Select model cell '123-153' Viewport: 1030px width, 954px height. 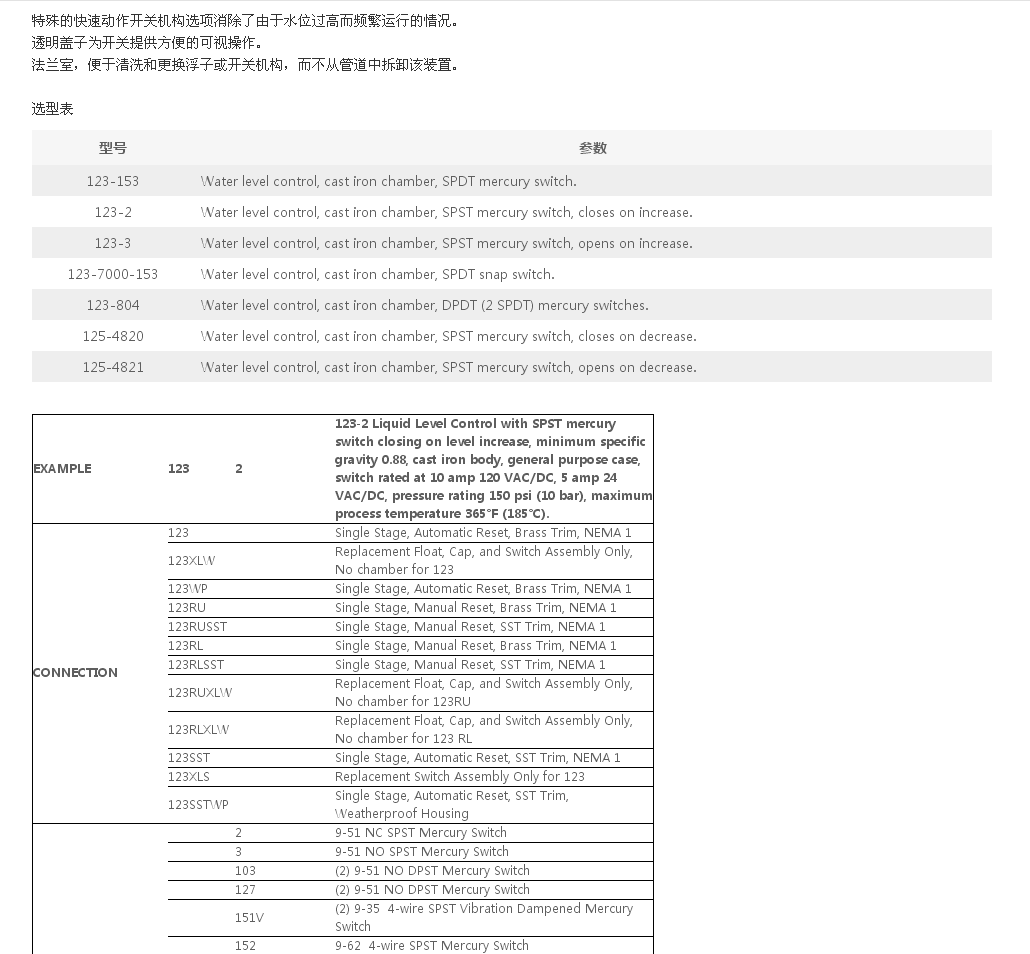point(112,181)
